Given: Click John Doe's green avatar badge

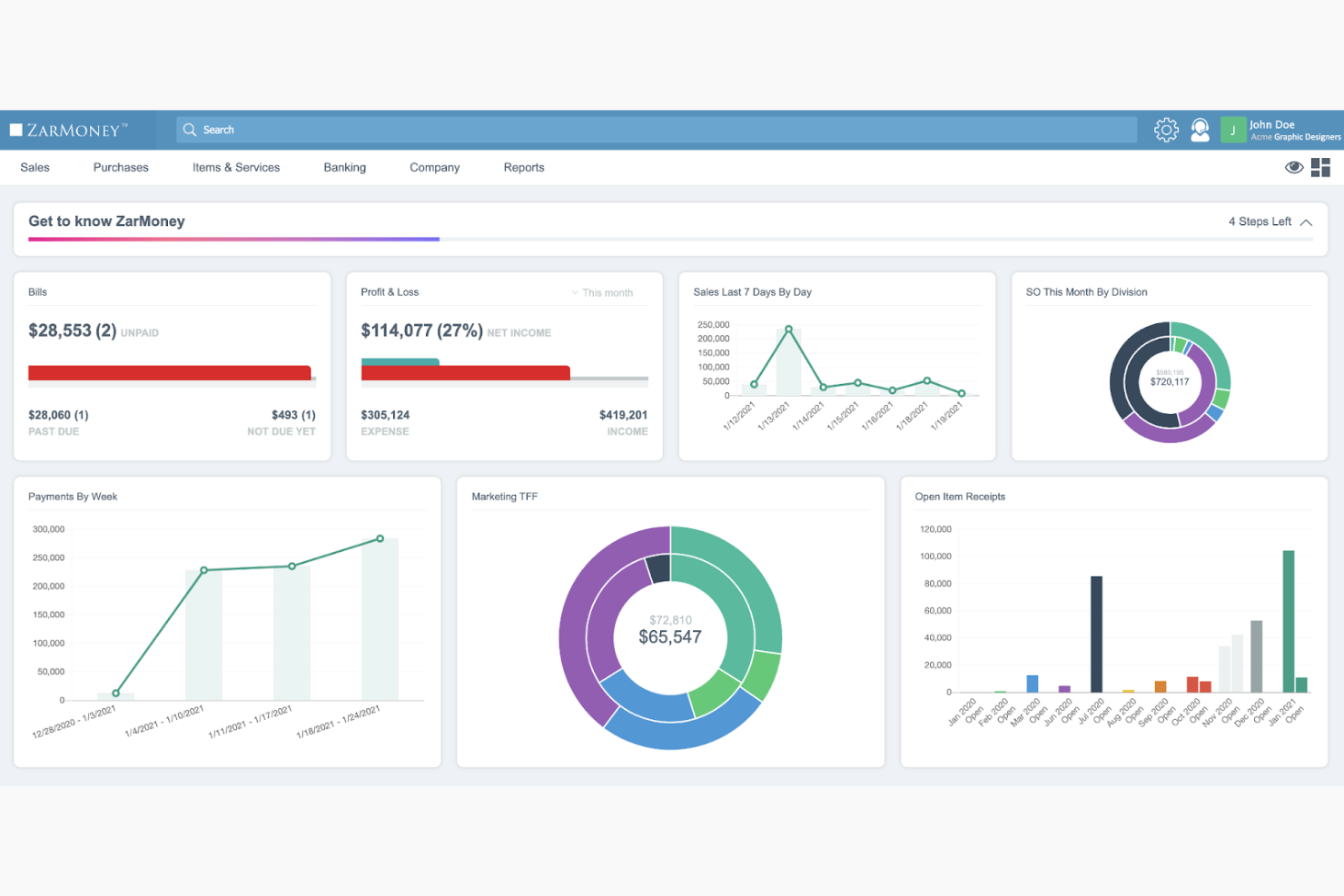Looking at the screenshot, I should tap(1232, 129).
